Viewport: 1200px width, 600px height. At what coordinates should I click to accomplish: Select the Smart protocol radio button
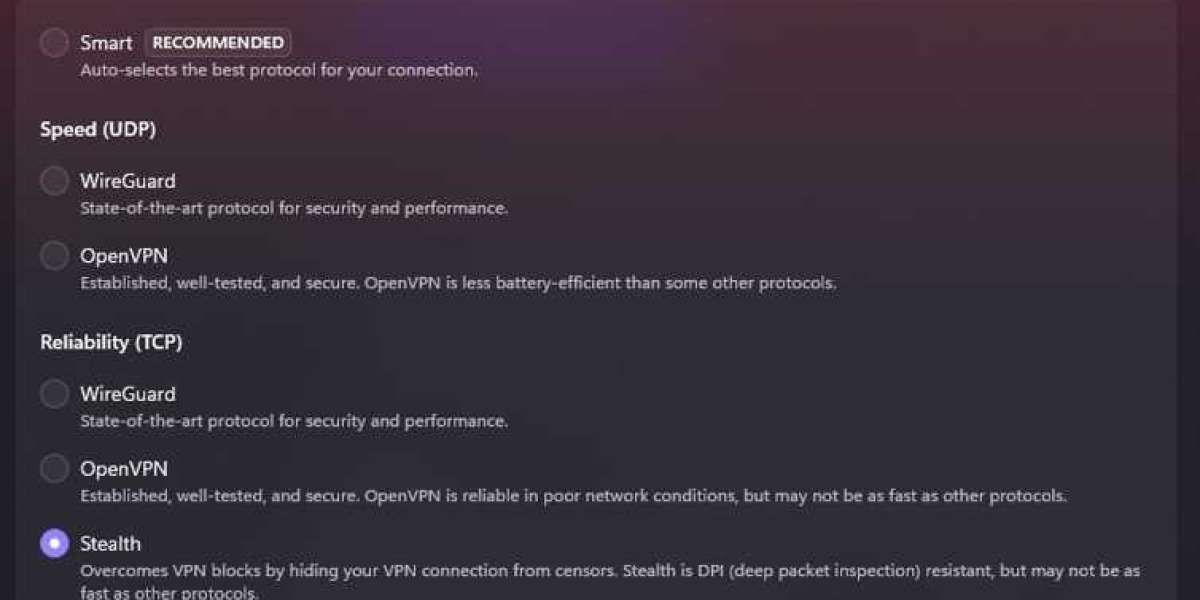click(54, 43)
